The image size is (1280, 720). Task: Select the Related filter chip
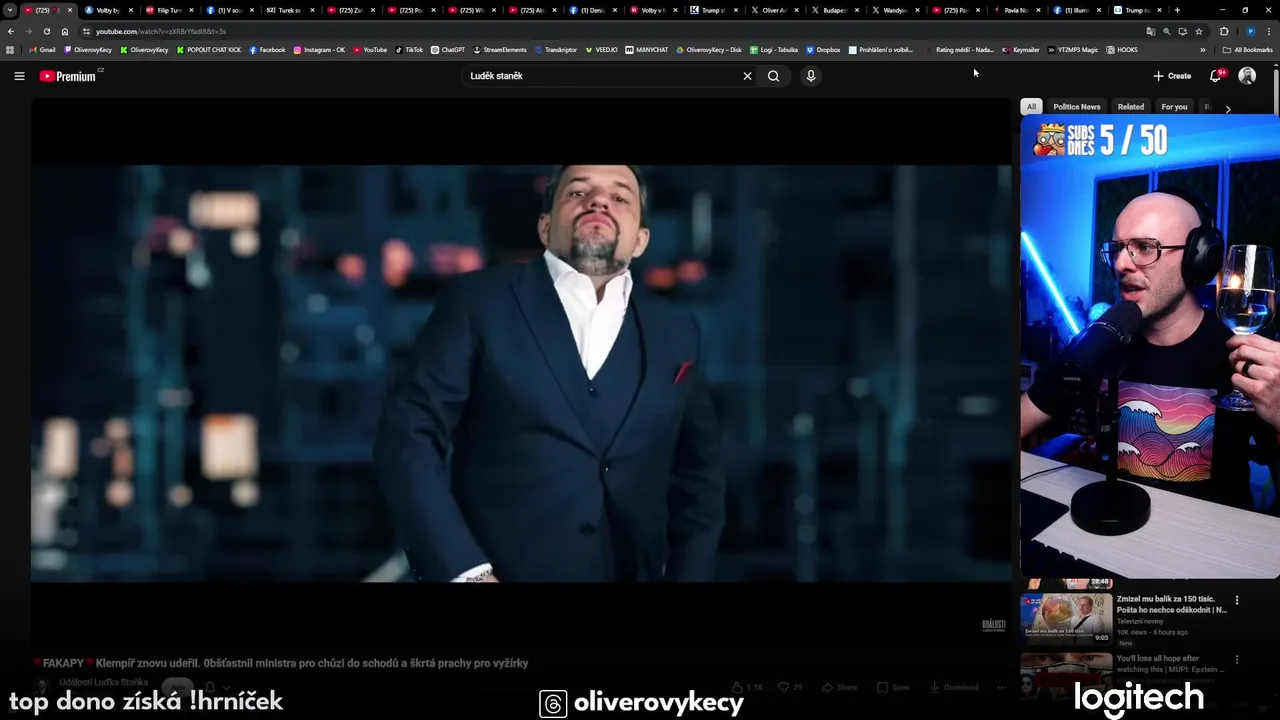click(1131, 107)
